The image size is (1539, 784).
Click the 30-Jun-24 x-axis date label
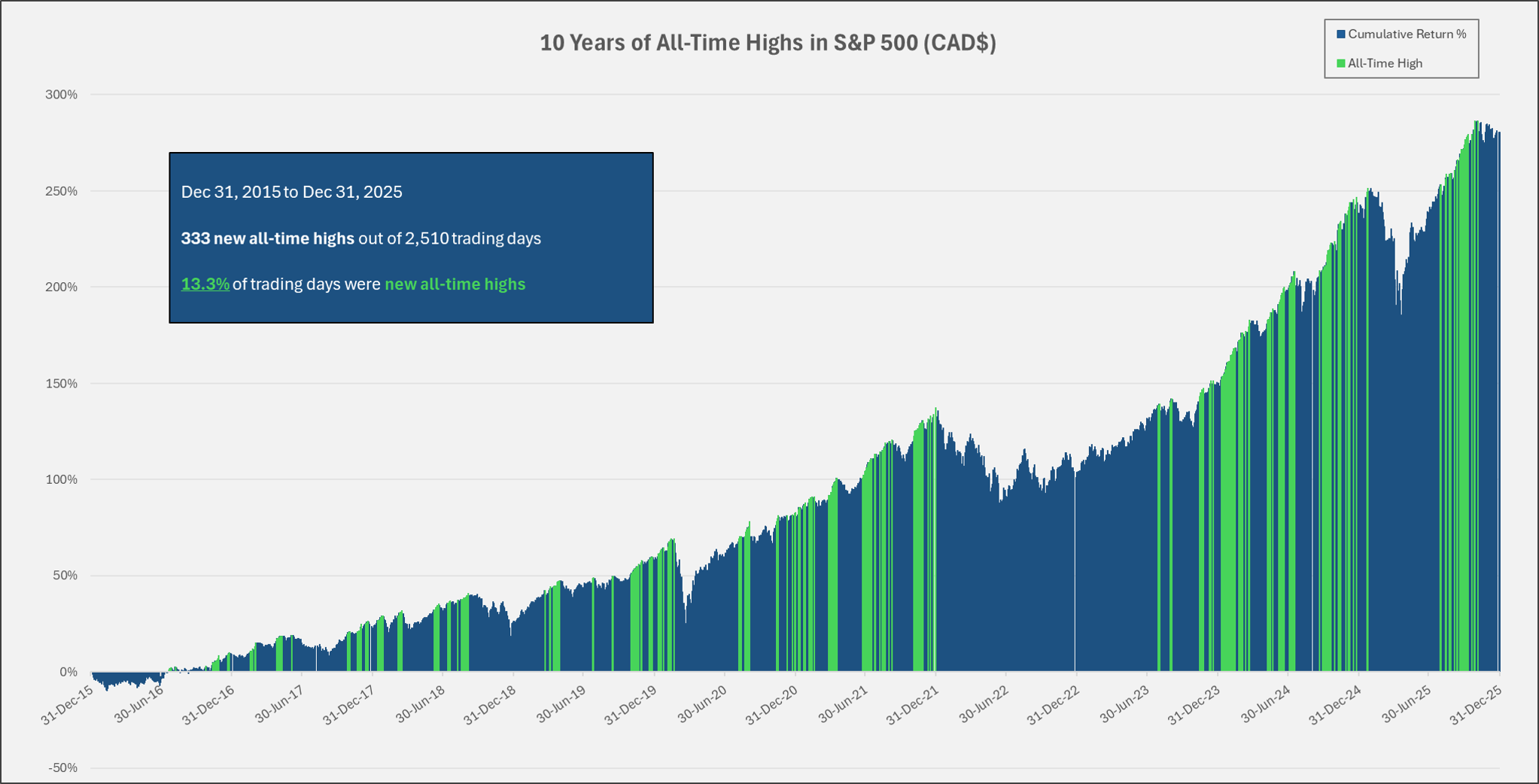(x=1266, y=704)
